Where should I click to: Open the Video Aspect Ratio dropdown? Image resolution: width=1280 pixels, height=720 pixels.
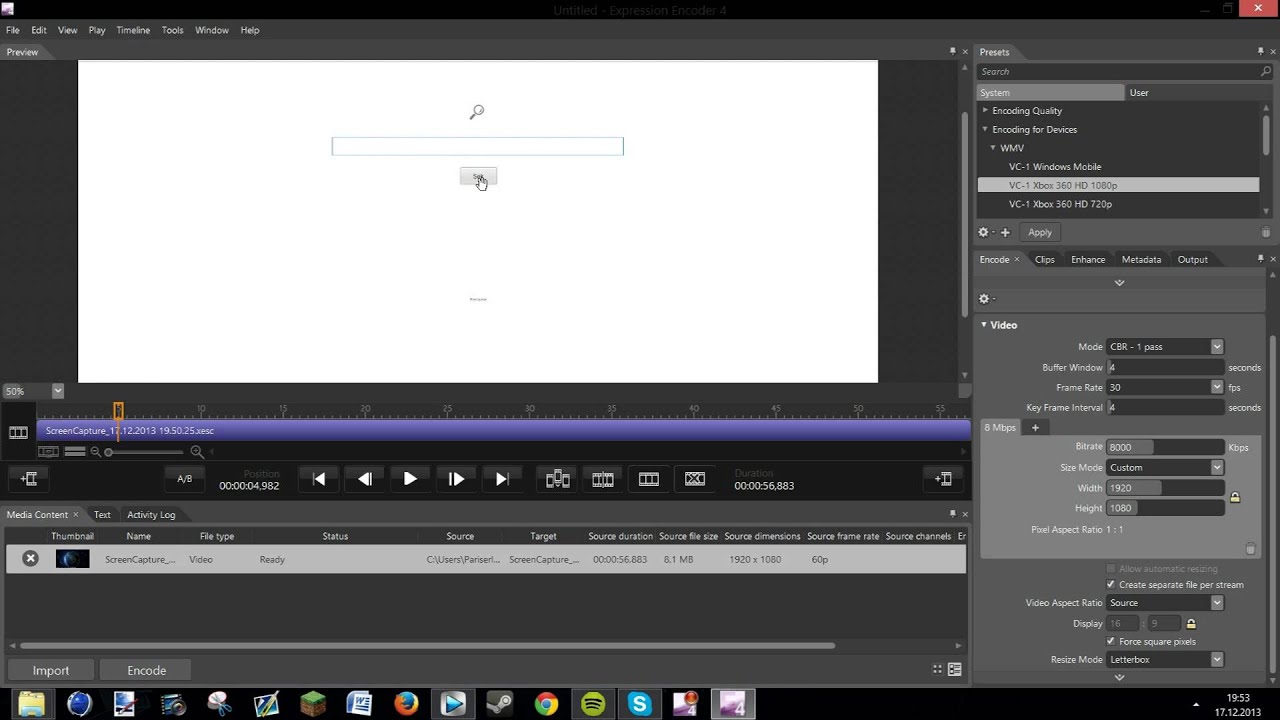point(1165,603)
